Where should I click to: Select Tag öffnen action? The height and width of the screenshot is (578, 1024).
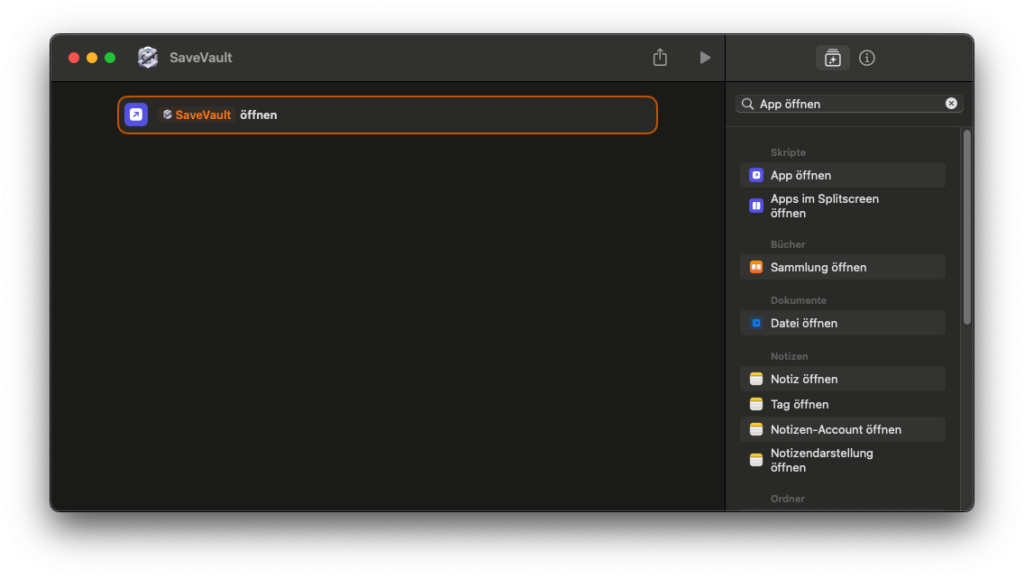(842, 404)
